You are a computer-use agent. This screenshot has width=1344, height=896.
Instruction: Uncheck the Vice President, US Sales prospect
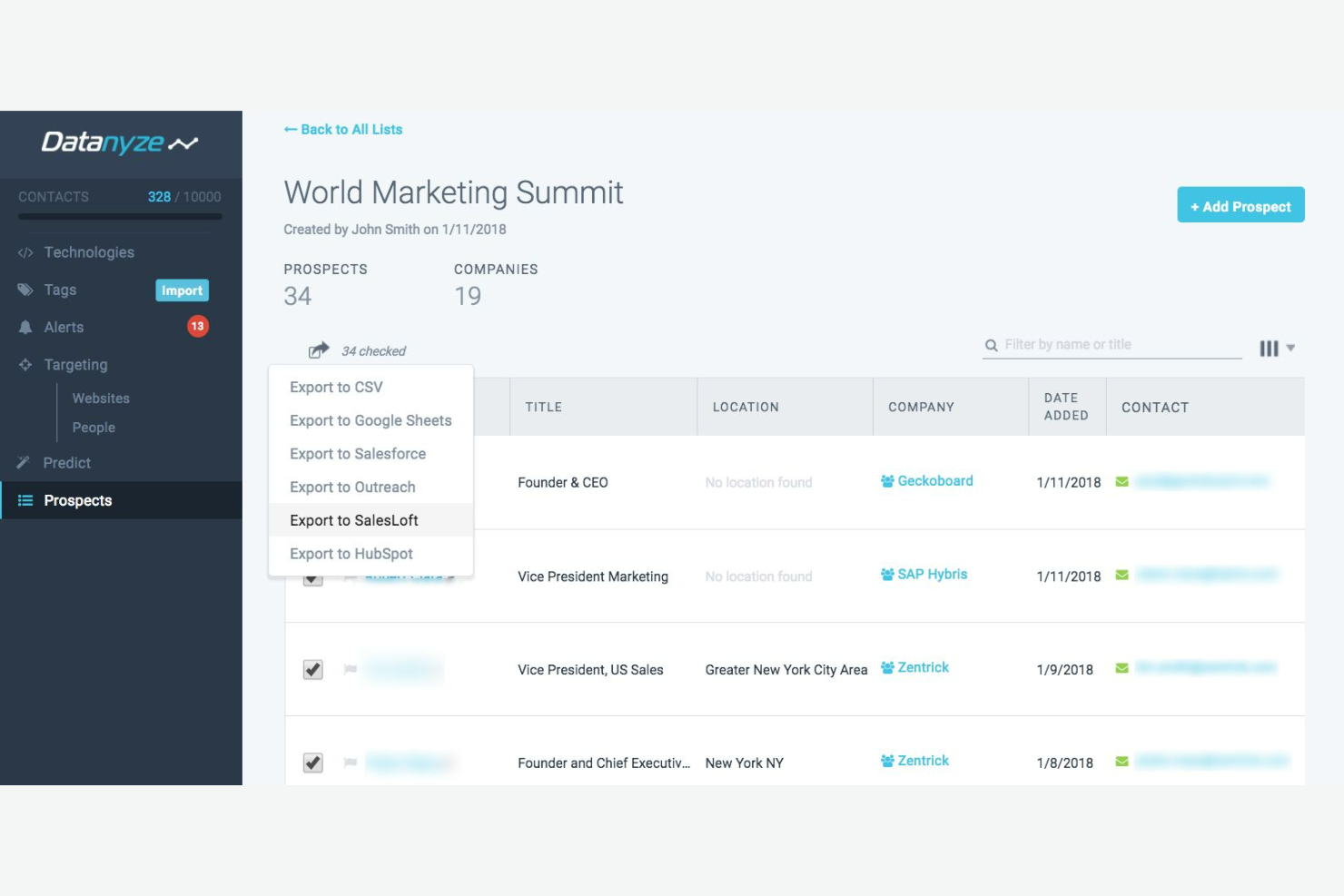[x=312, y=669]
